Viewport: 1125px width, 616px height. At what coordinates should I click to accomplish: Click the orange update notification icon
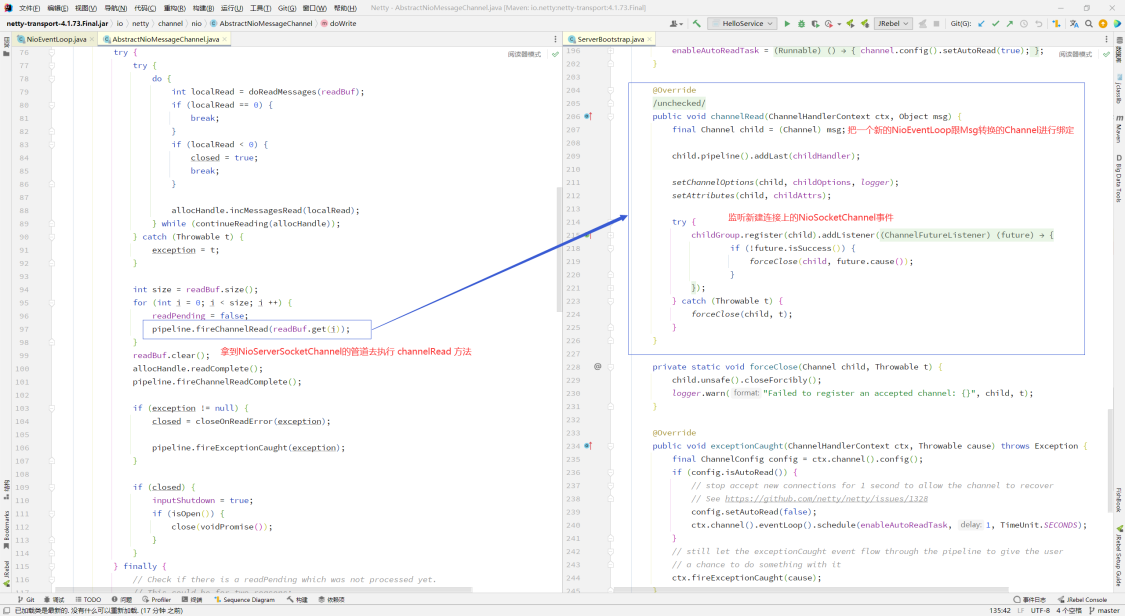[1103, 24]
